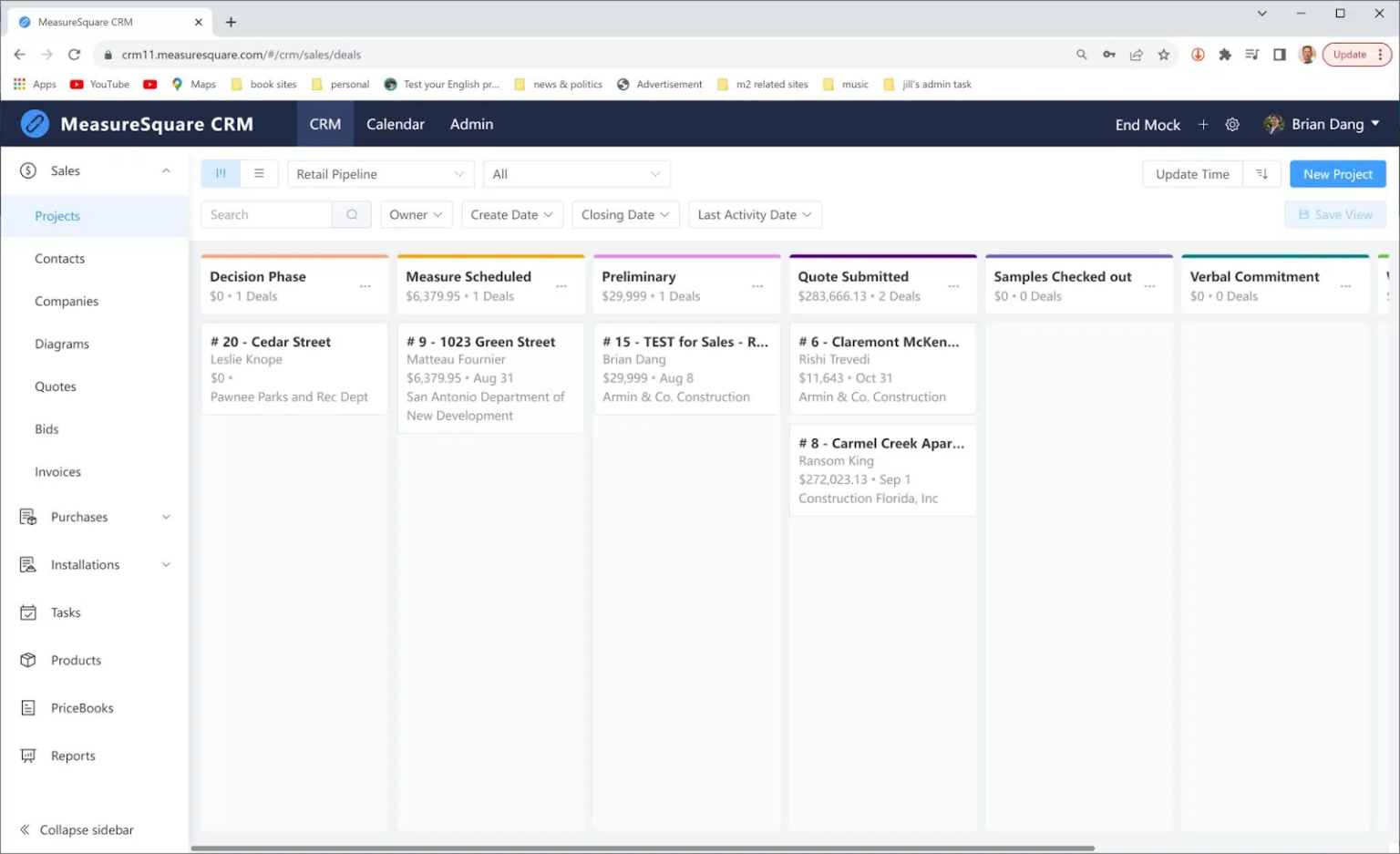Switch to the Calendar tab
The image size is (1400, 854).
(x=395, y=124)
